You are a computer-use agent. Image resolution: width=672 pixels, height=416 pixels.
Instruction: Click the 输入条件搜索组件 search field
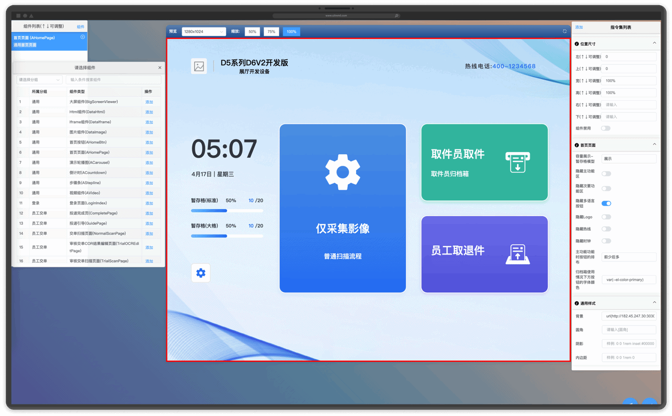pyautogui.click(x=110, y=80)
